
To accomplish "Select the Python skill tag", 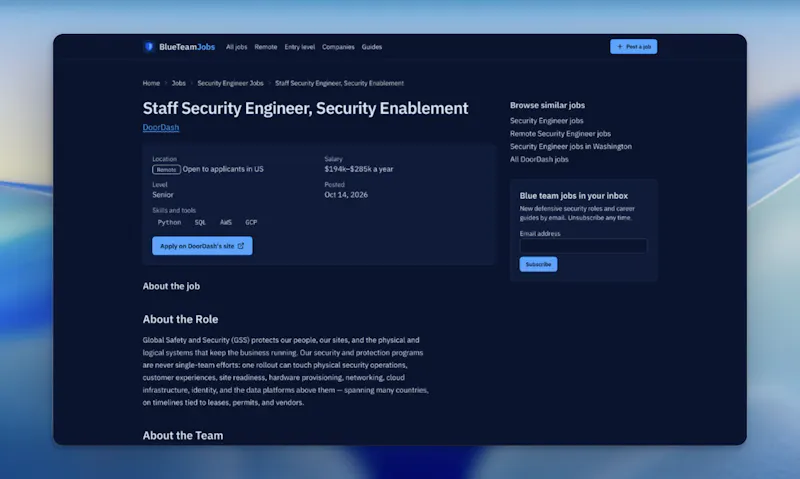I will tap(169, 222).
